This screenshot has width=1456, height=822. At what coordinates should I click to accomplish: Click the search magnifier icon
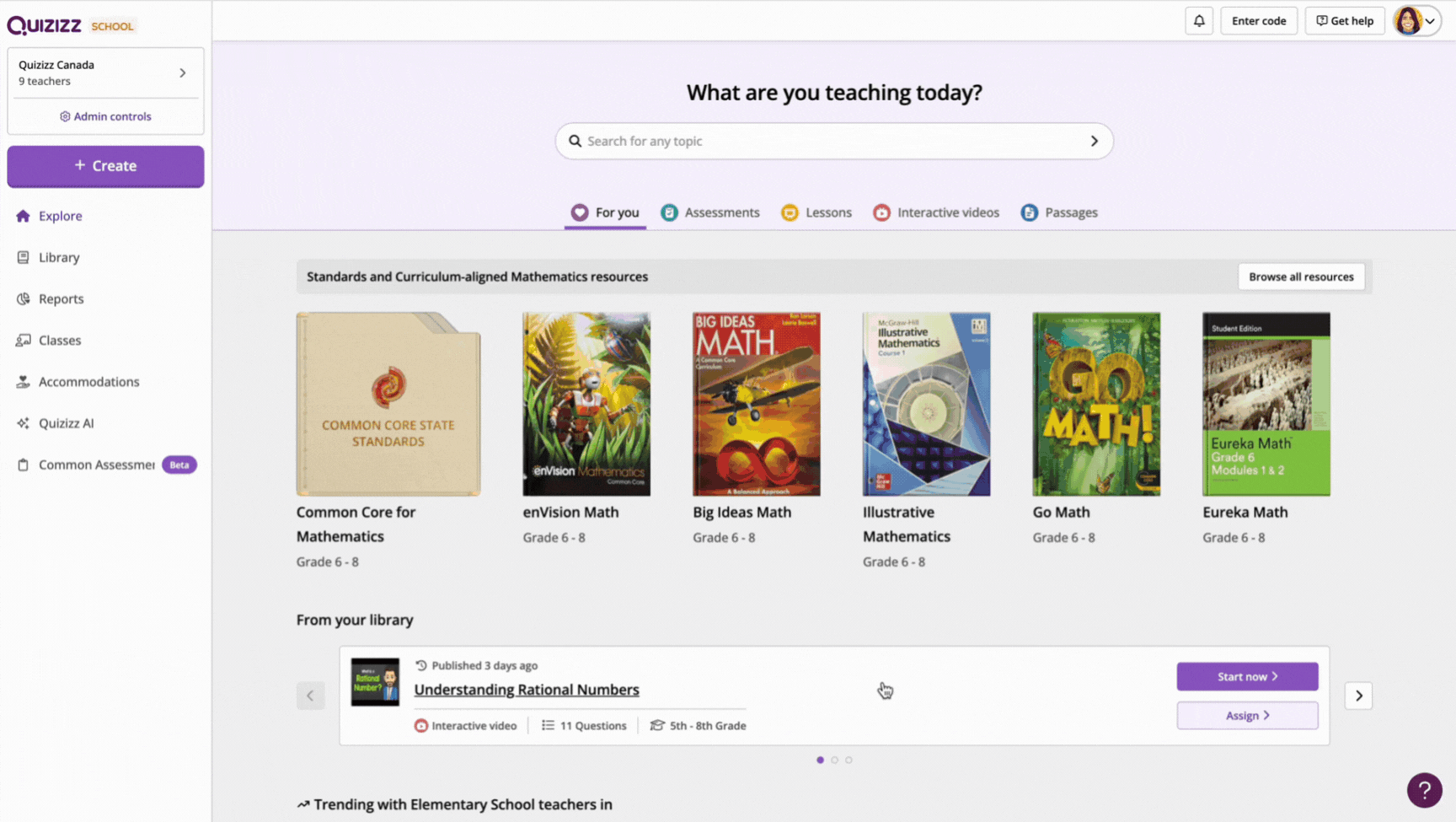(575, 141)
